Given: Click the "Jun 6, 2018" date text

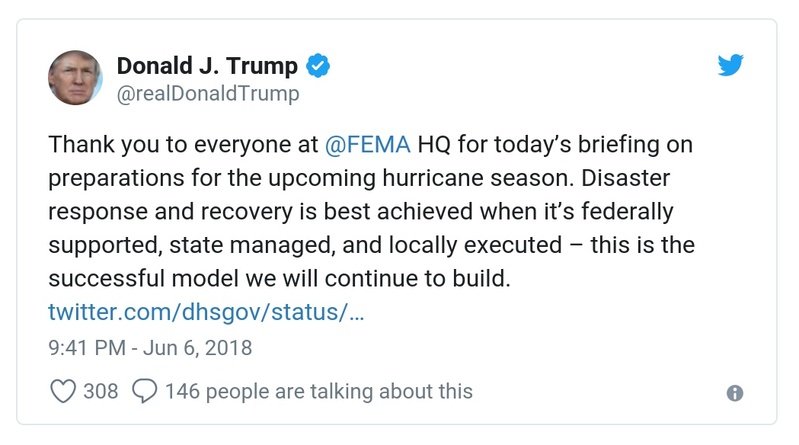Looking at the screenshot, I should point(198,348).
